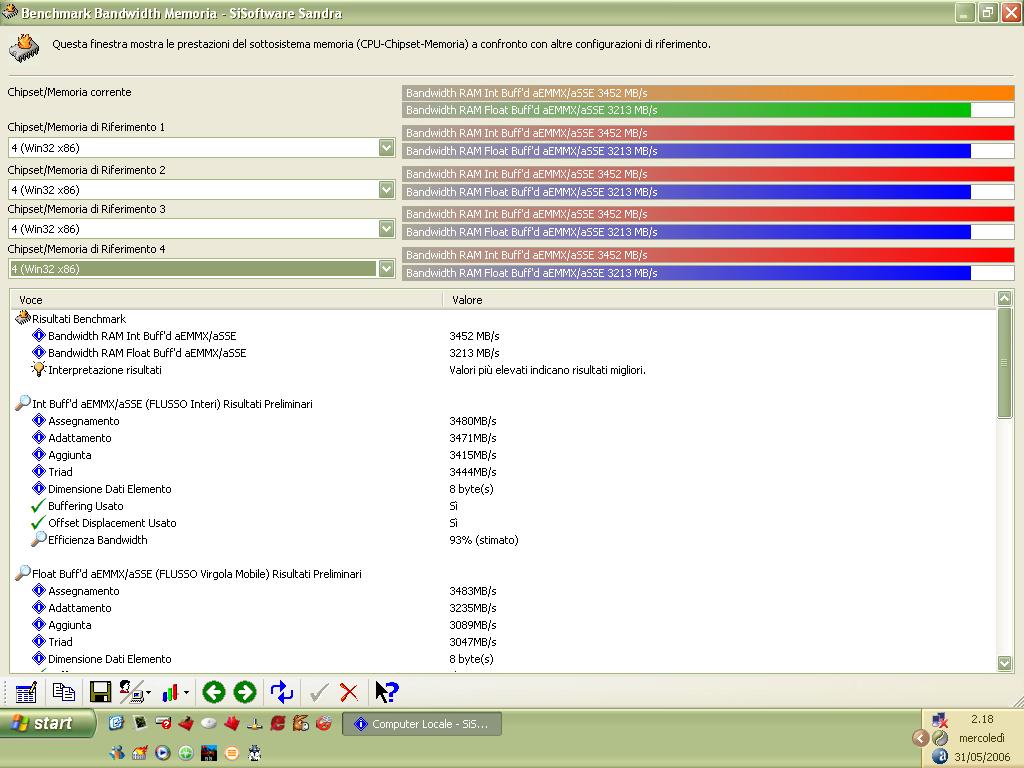Click the blue Riferimento 4 Float bandwidth bar

pos(686,273)
